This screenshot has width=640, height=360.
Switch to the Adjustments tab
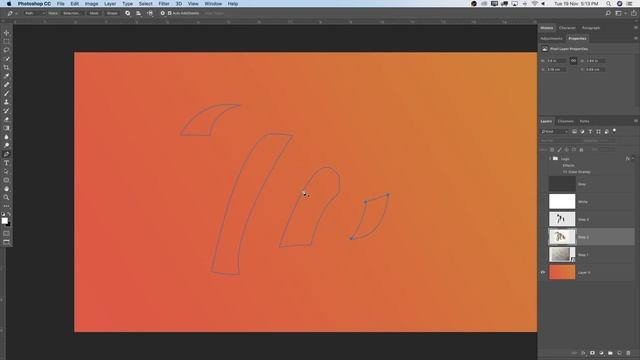(551, 38)
